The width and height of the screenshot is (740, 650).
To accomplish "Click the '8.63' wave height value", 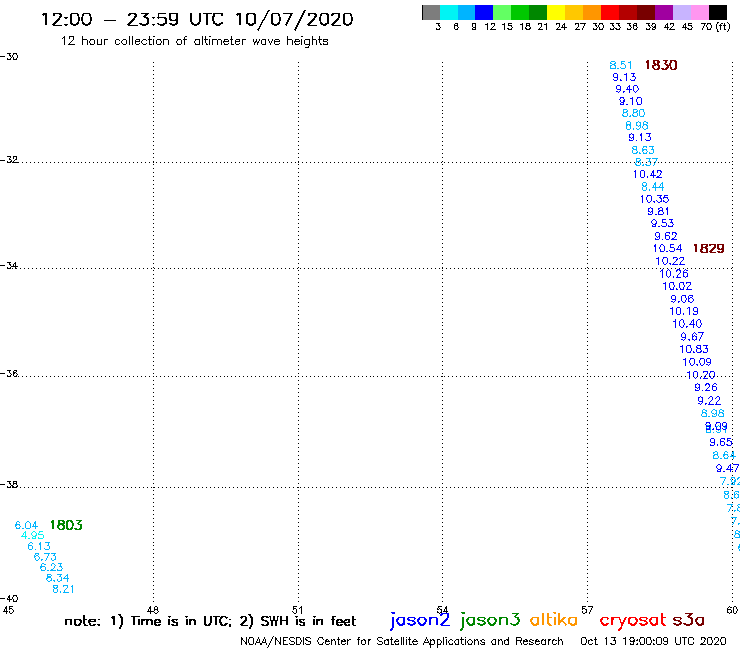I will [x=643, y=150].
